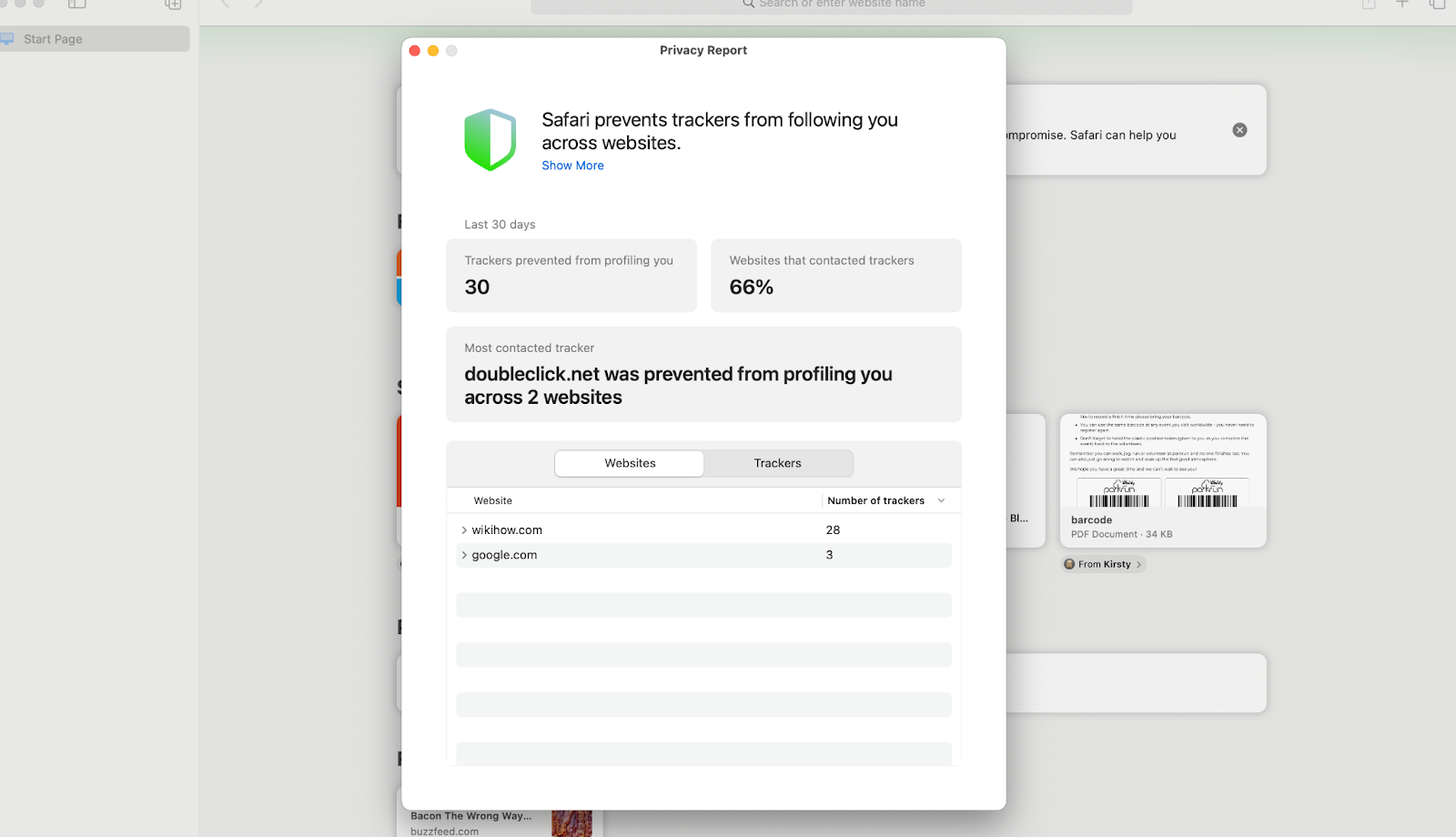Click the Show More link
Viewport: 1456px width, 837px height.
click(572, 166)
